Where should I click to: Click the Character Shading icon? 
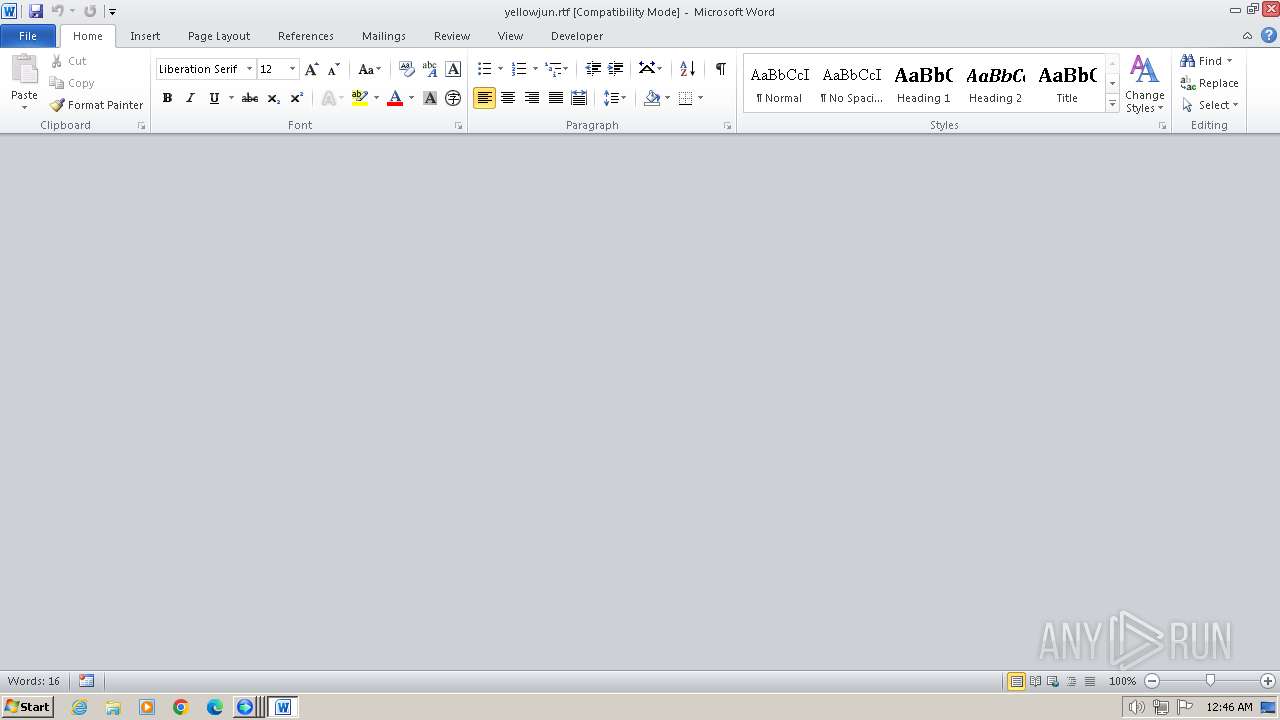pos(430,98)
